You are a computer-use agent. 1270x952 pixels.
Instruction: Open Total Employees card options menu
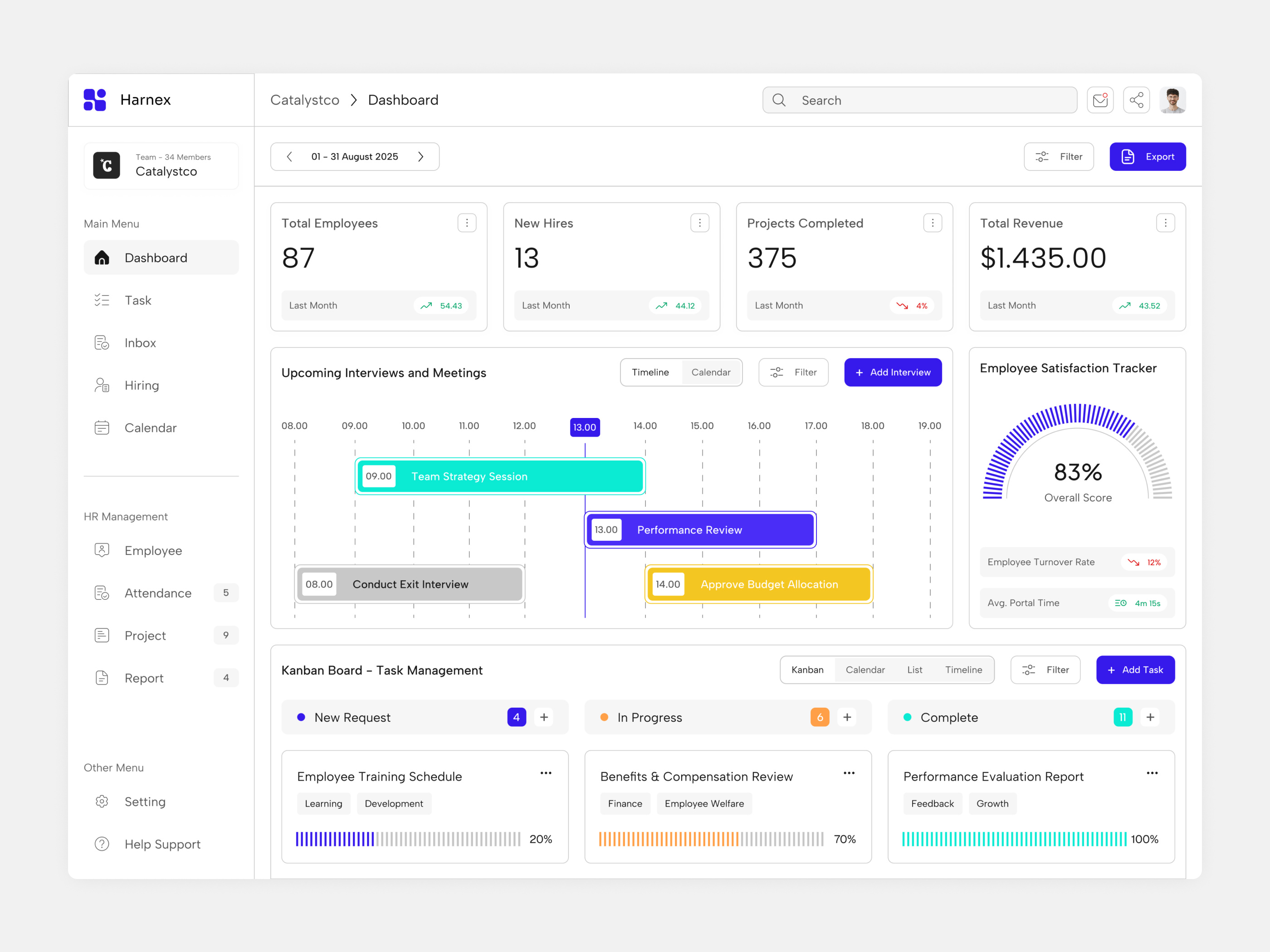(467, 223)
